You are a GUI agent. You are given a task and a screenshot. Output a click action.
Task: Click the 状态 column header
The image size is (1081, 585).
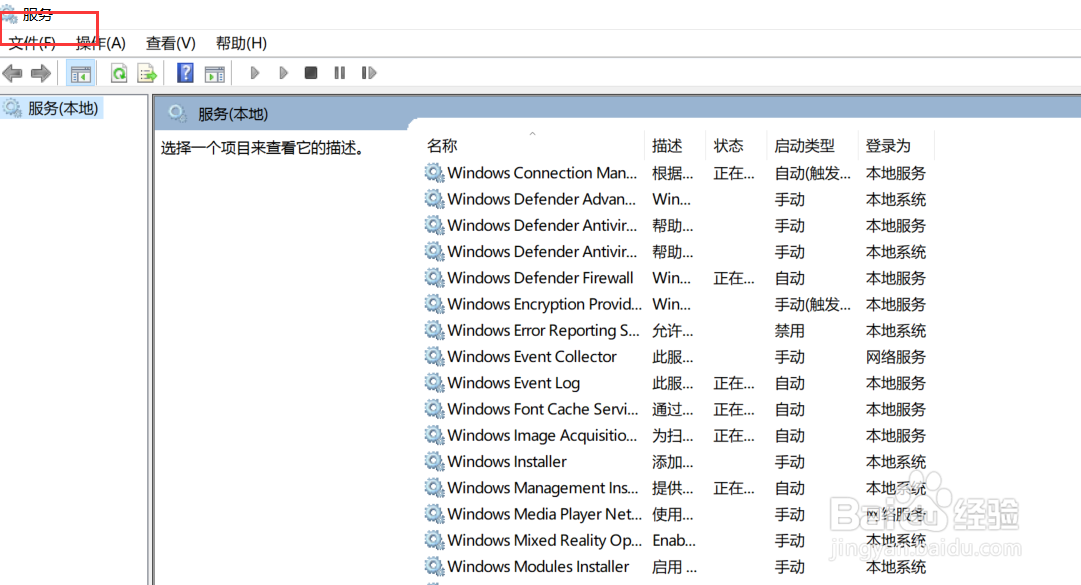pos(729,145)
